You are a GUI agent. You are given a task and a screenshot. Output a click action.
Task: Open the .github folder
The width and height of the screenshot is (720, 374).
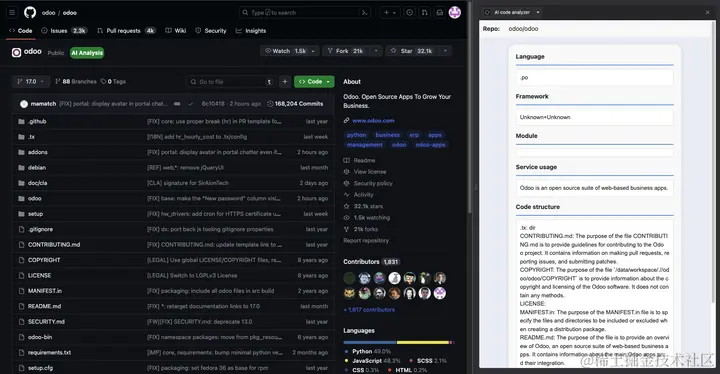coord(37,121)
